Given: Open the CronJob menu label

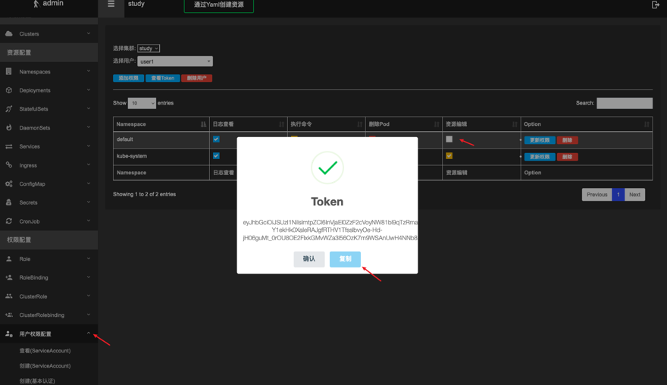Looking at the screenshot, I should tap(29, 222).
